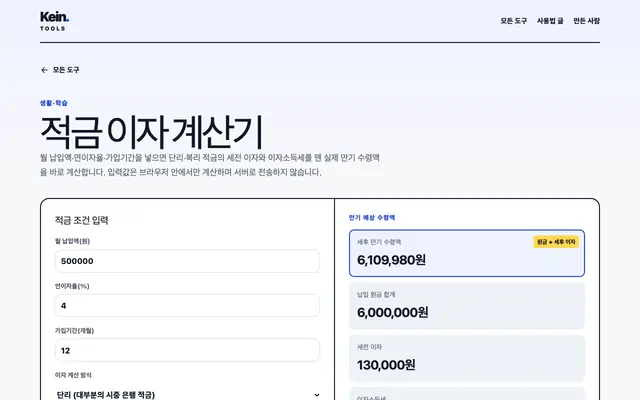This screenshot has height=400, width=640.
Task: Select the 130,000원 pre-tax interest value
Action: (x=386, y=365)
